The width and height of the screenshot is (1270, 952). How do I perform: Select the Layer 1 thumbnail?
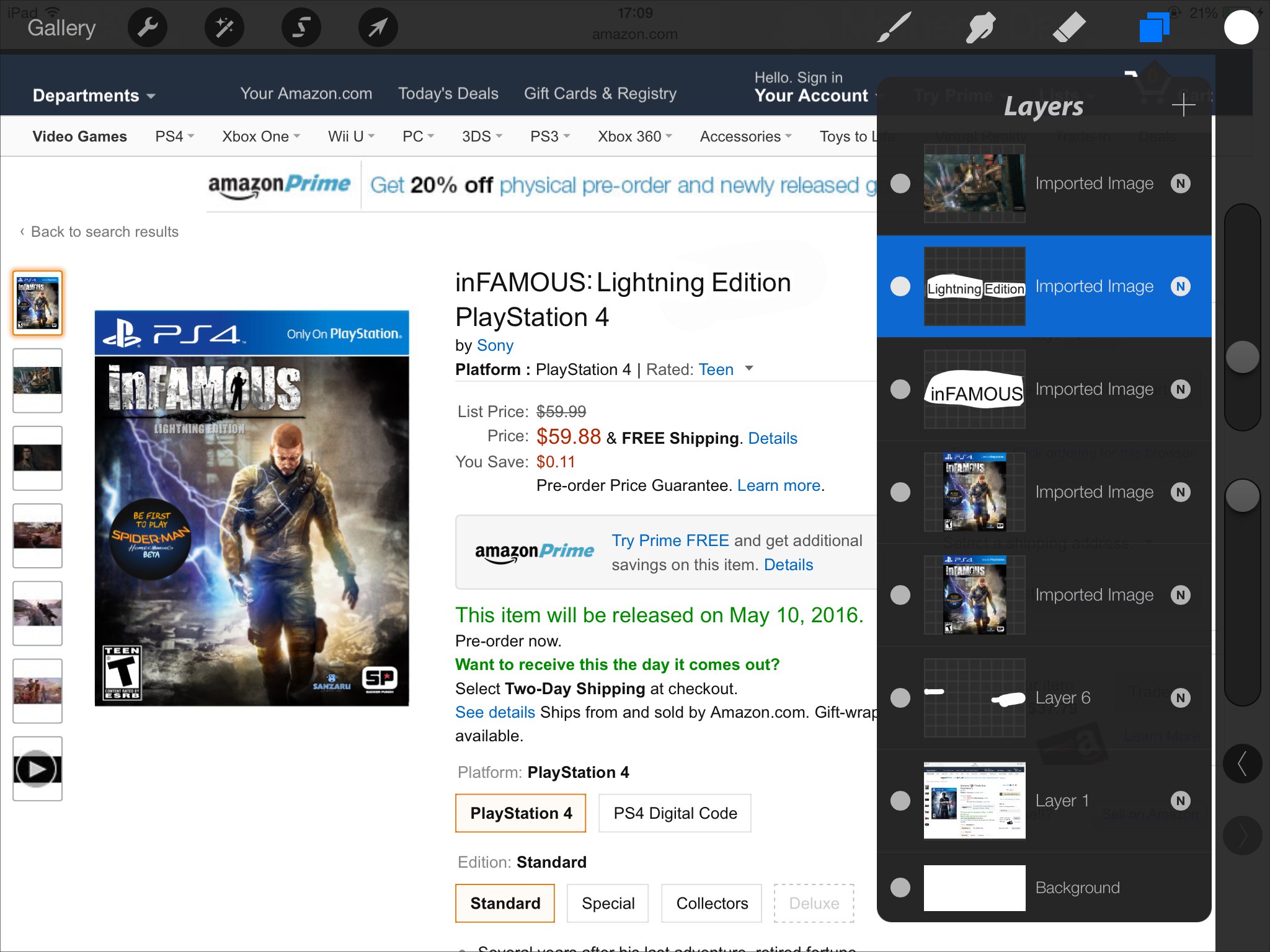coord(974,801)
